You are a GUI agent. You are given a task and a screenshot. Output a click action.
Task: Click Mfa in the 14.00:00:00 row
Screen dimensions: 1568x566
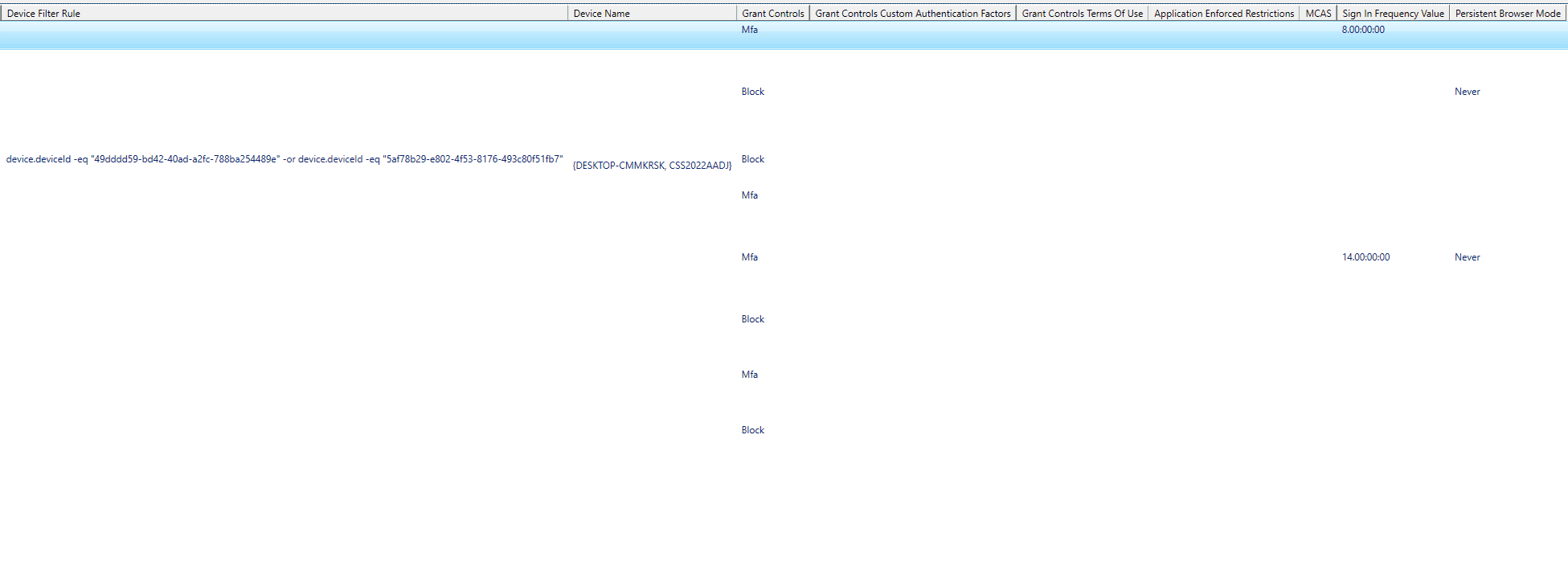pyautogui.click(x=749, y=257)
